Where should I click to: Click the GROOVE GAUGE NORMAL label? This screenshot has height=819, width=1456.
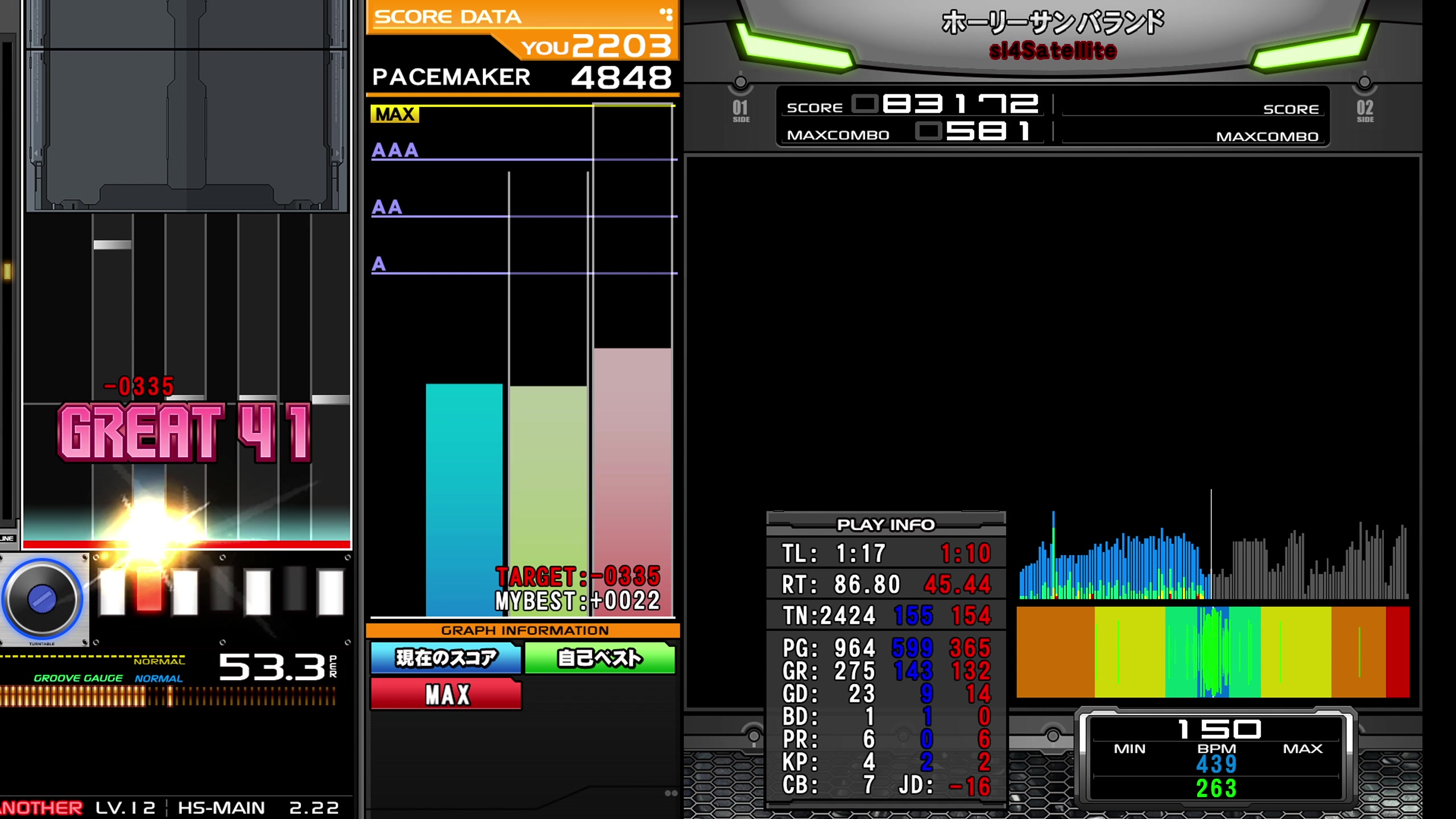click(108, 678)
